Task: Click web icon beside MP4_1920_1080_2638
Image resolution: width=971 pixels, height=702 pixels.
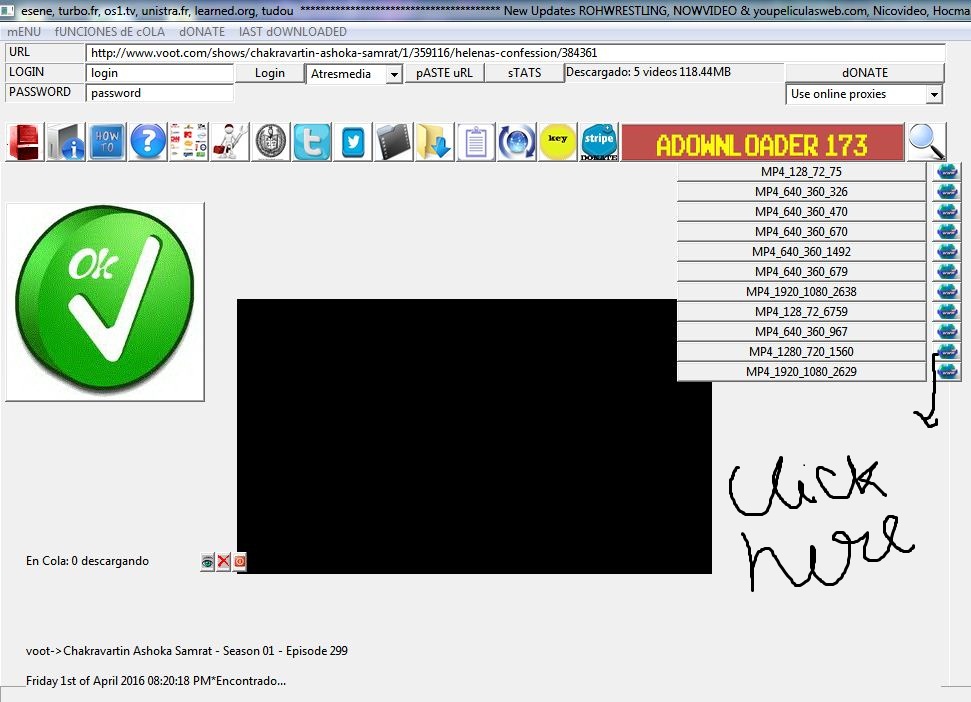Action: pyautogui.click(x=947, y=291)
